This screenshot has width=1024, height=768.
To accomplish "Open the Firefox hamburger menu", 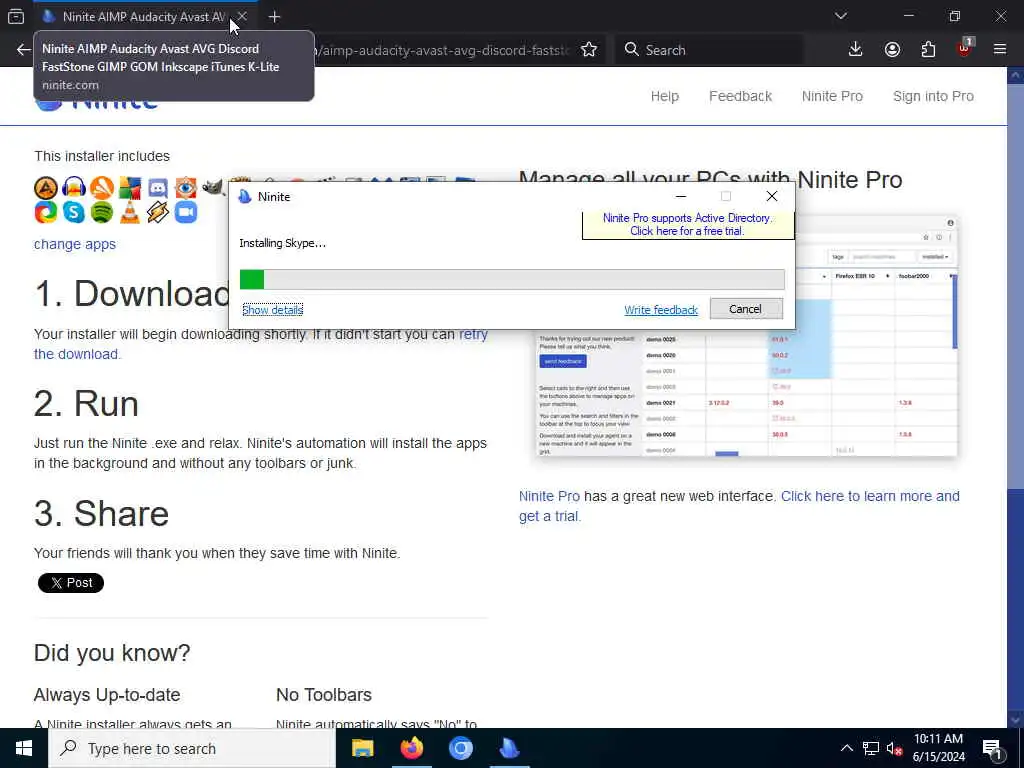I will pos(1000,50).
